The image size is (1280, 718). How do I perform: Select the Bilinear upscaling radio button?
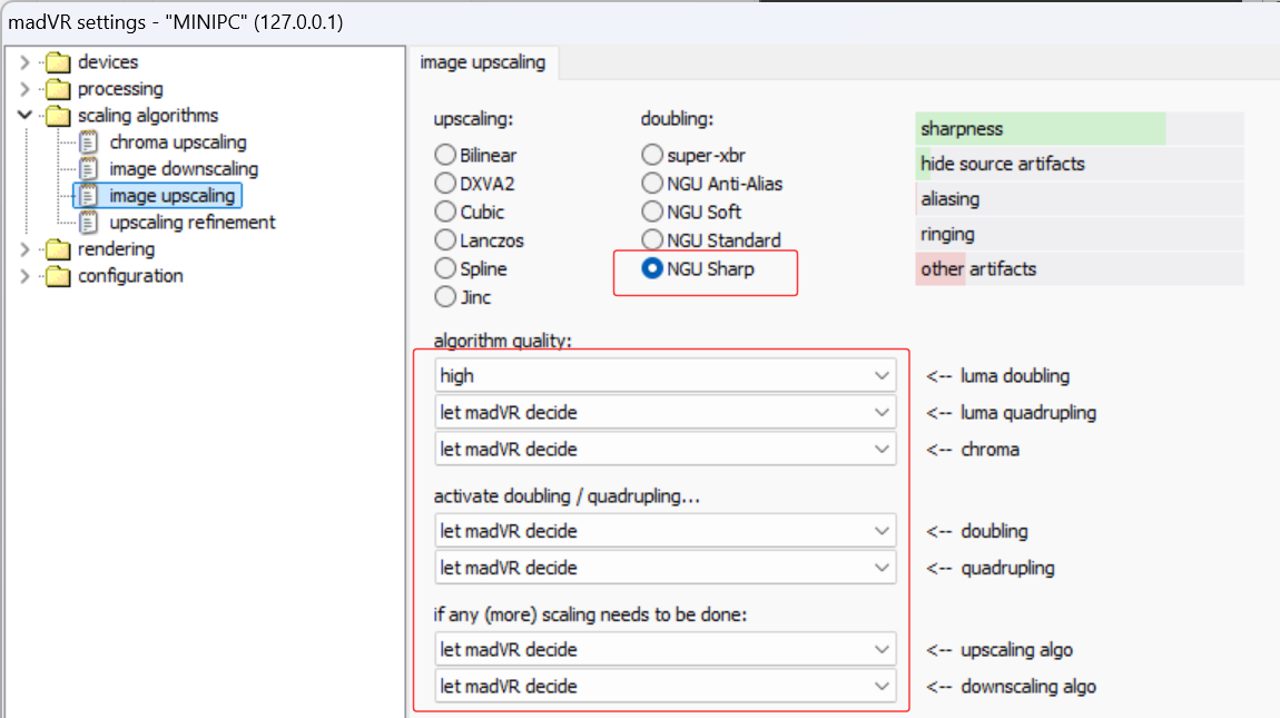pos(444,155)
